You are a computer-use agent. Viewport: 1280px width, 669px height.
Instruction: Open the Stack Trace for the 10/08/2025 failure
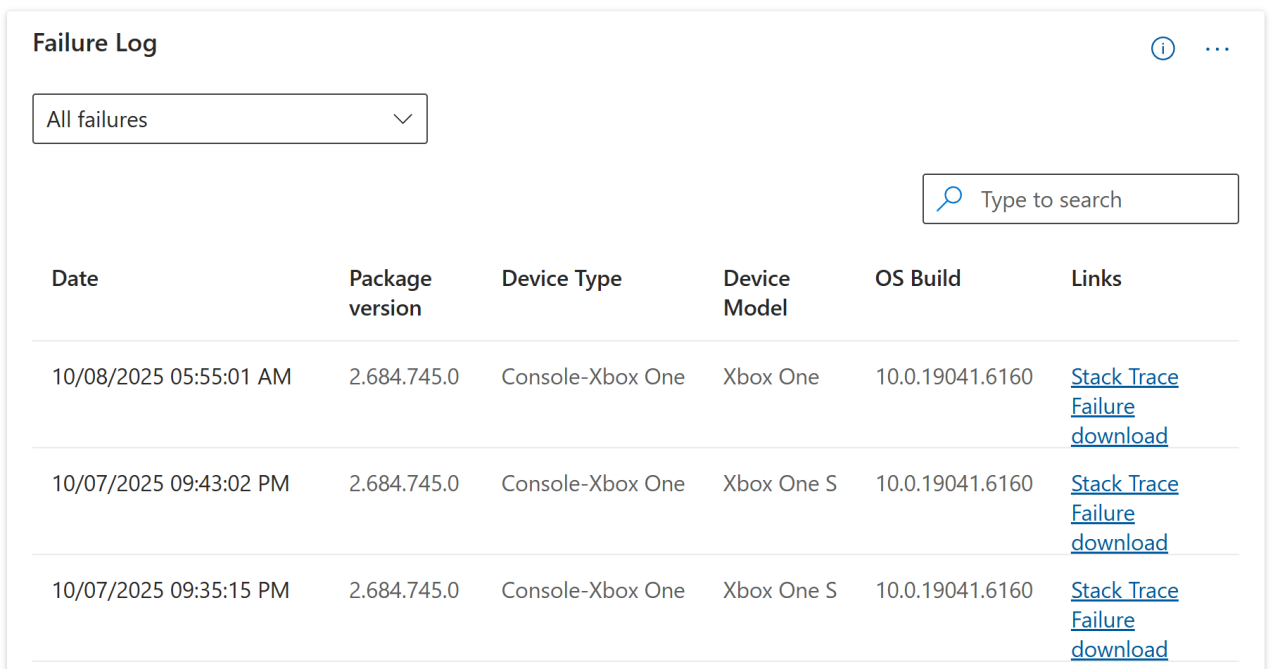tap(1124, 377)
